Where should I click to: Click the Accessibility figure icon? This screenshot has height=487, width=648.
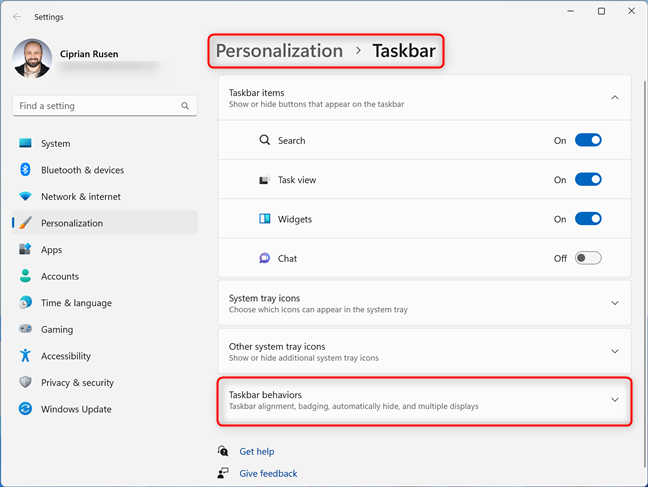(25, 356)
